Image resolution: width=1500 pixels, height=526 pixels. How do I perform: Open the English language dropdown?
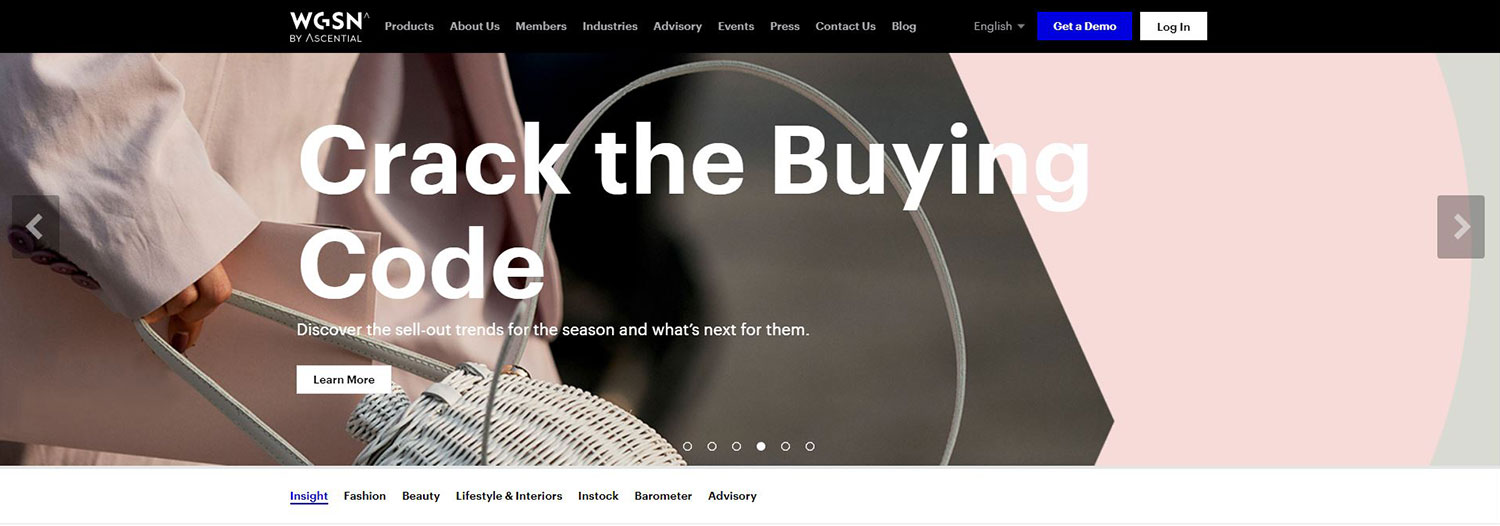999,26
